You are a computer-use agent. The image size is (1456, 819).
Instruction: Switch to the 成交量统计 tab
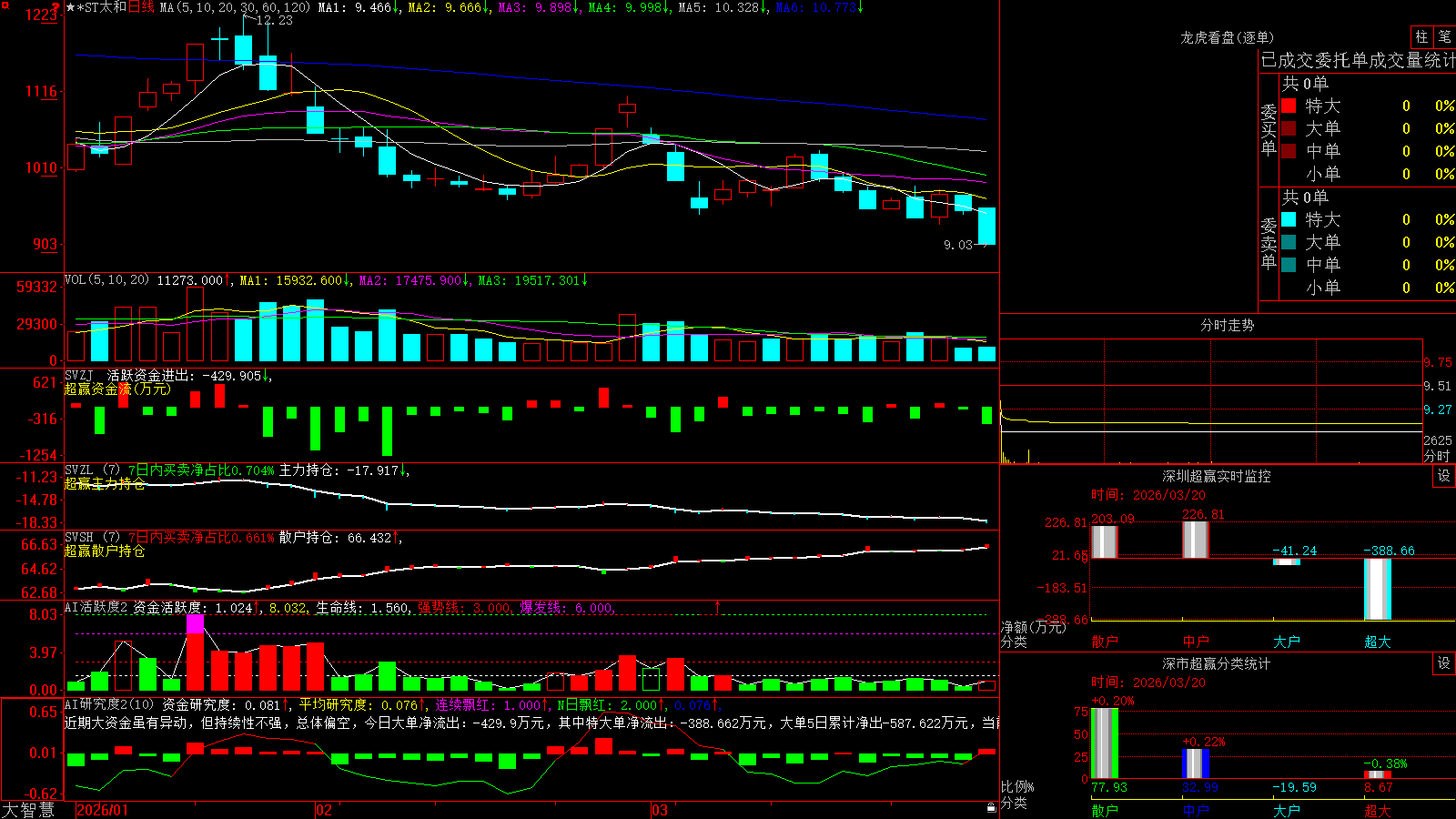click(x=1412, y=60)
